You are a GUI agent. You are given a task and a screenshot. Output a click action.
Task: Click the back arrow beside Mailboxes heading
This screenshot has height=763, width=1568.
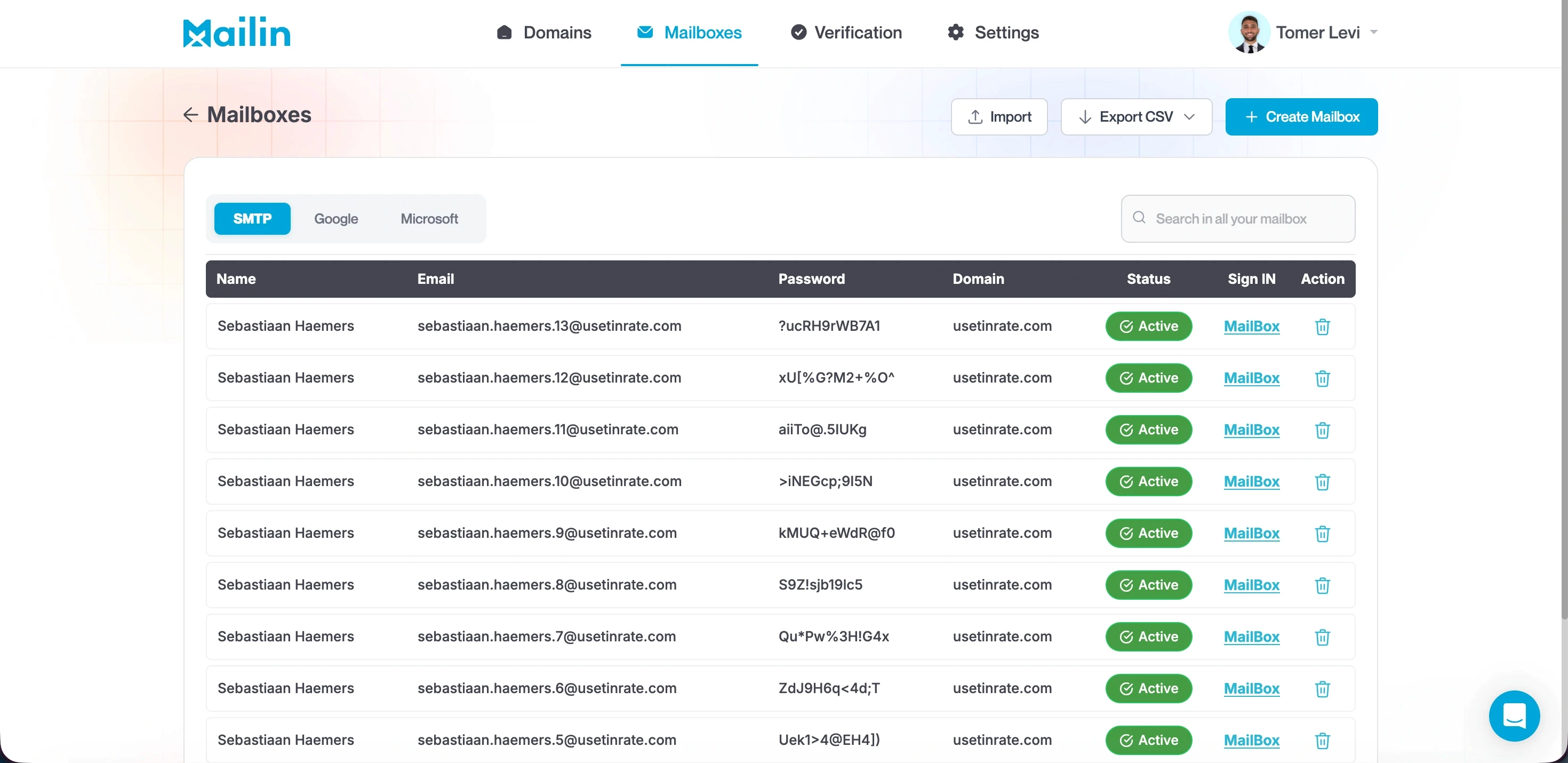pos(190,115)
